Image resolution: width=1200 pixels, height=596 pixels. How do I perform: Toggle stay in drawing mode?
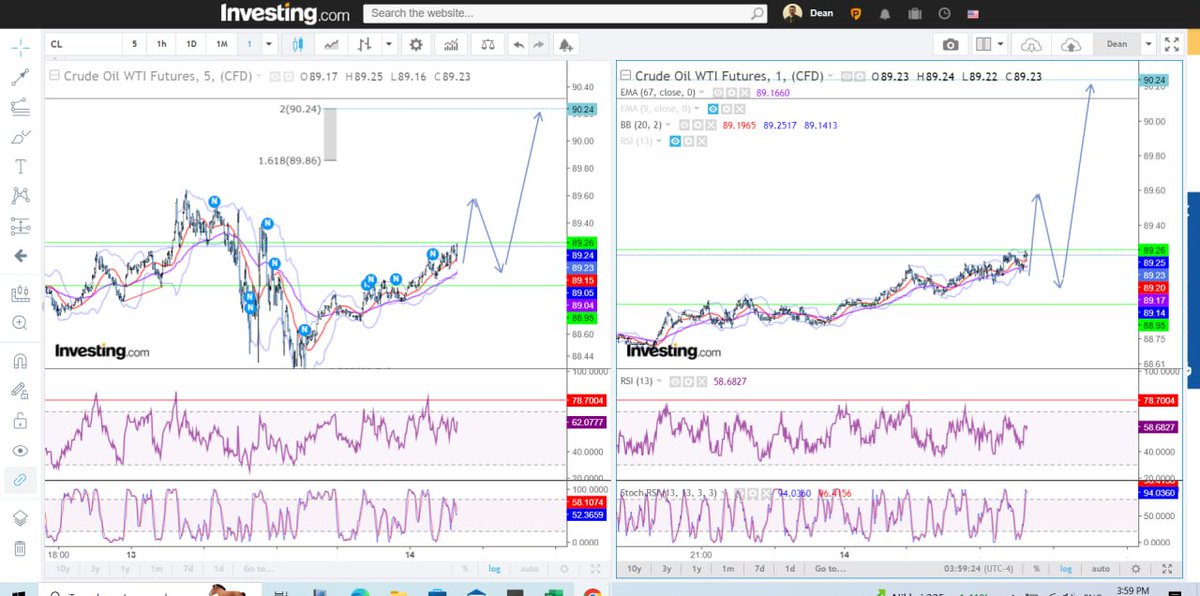pos(20,391)
